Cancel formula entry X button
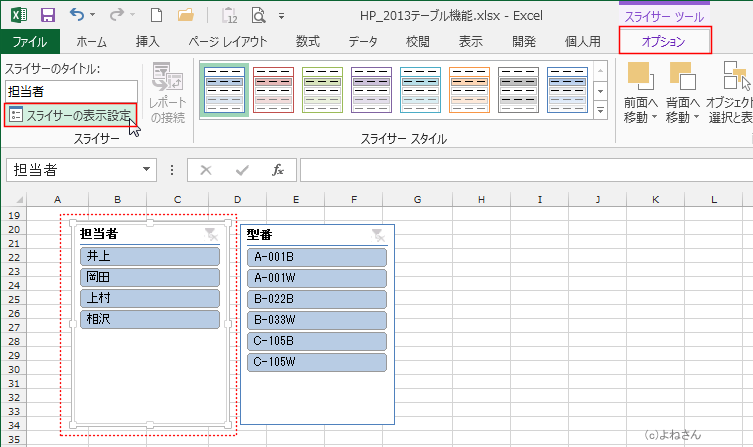The width and height of the screenshot is (753, 447). coord(206,170)
